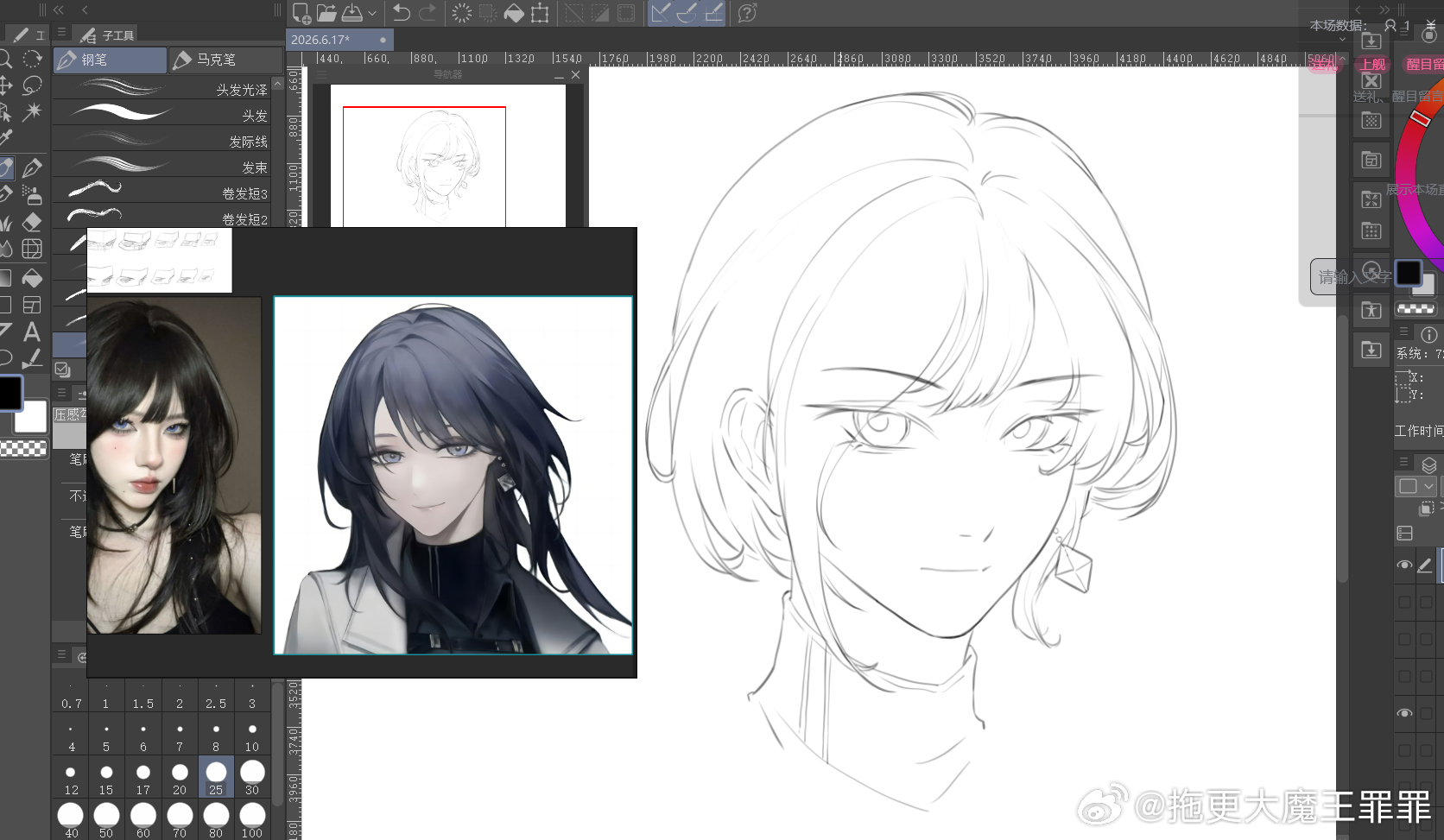Open the sub tool panel hamburger menu
The height and width of the screenshot is (840, 1444).
[61, 32]
